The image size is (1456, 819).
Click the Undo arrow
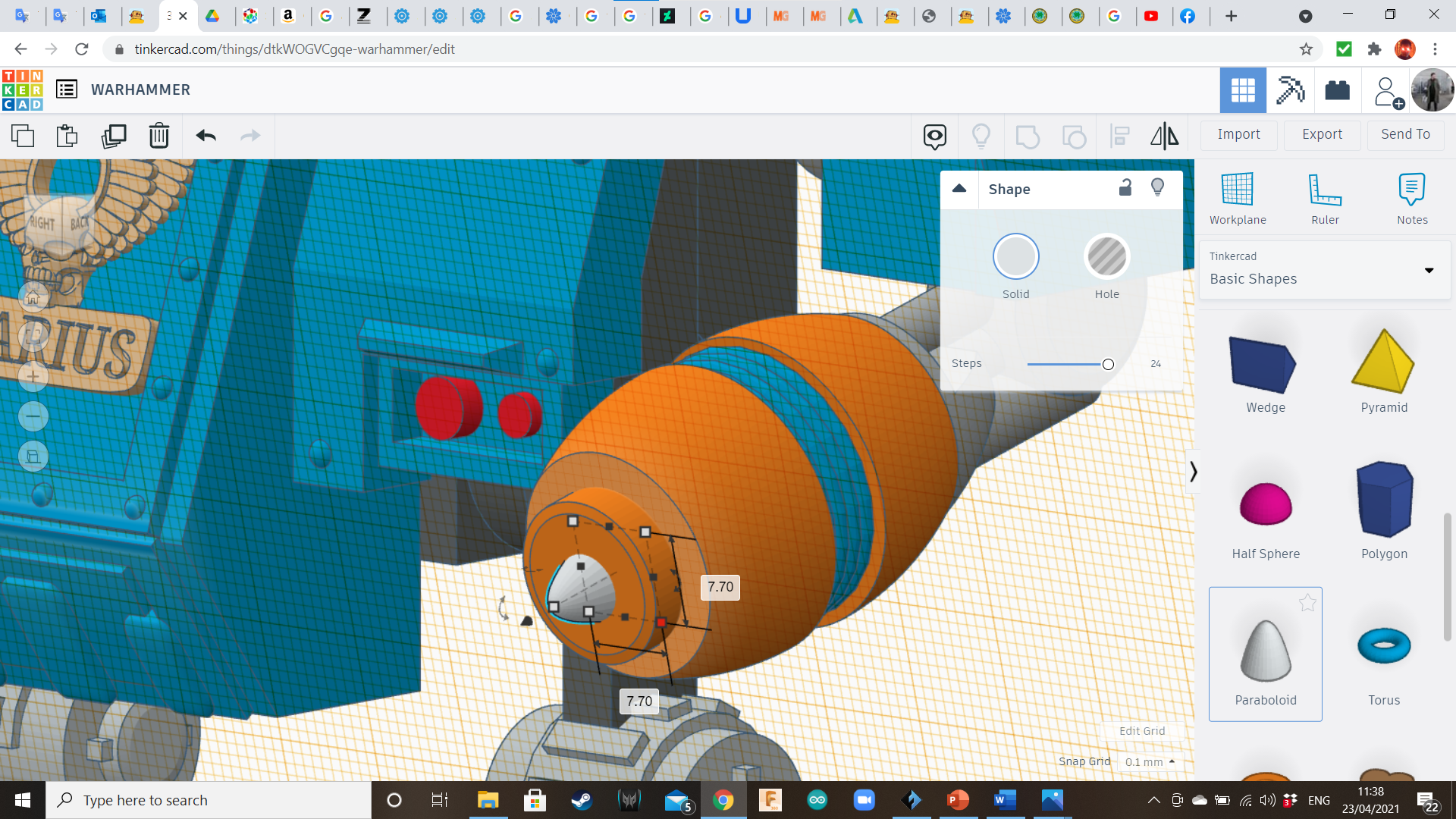pyautogui.click(x=206, y=136)
